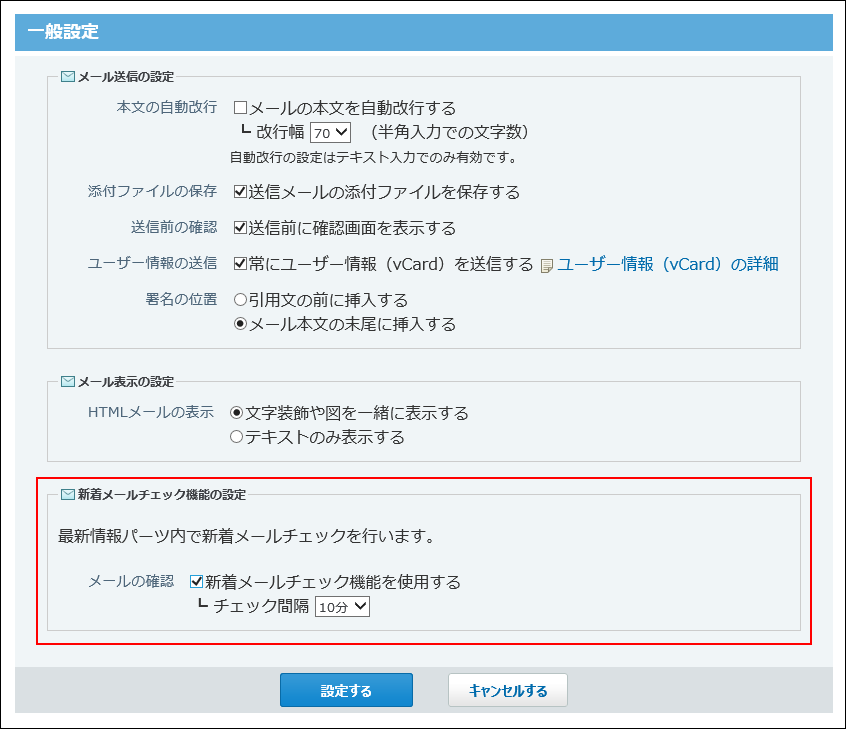Viewport: 846px width, 729px height.
Task: Click the HTMLメールの表示 label
Action: [x=151, y=412]
